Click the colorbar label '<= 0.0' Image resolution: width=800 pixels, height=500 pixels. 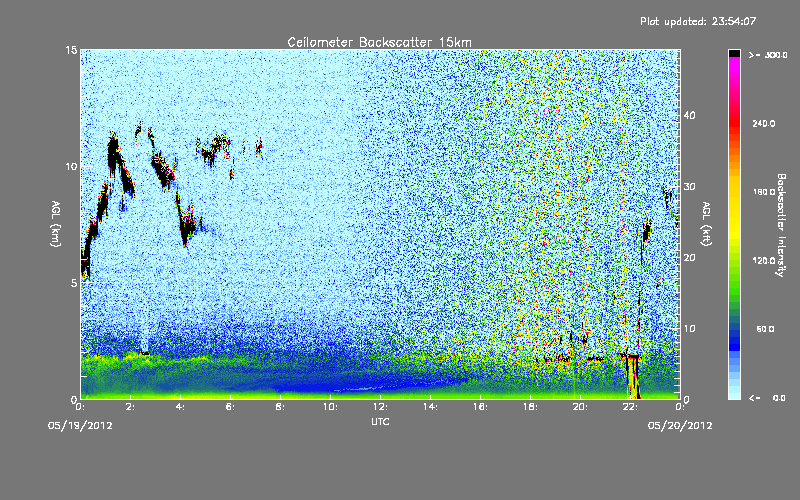pos(768,398)
